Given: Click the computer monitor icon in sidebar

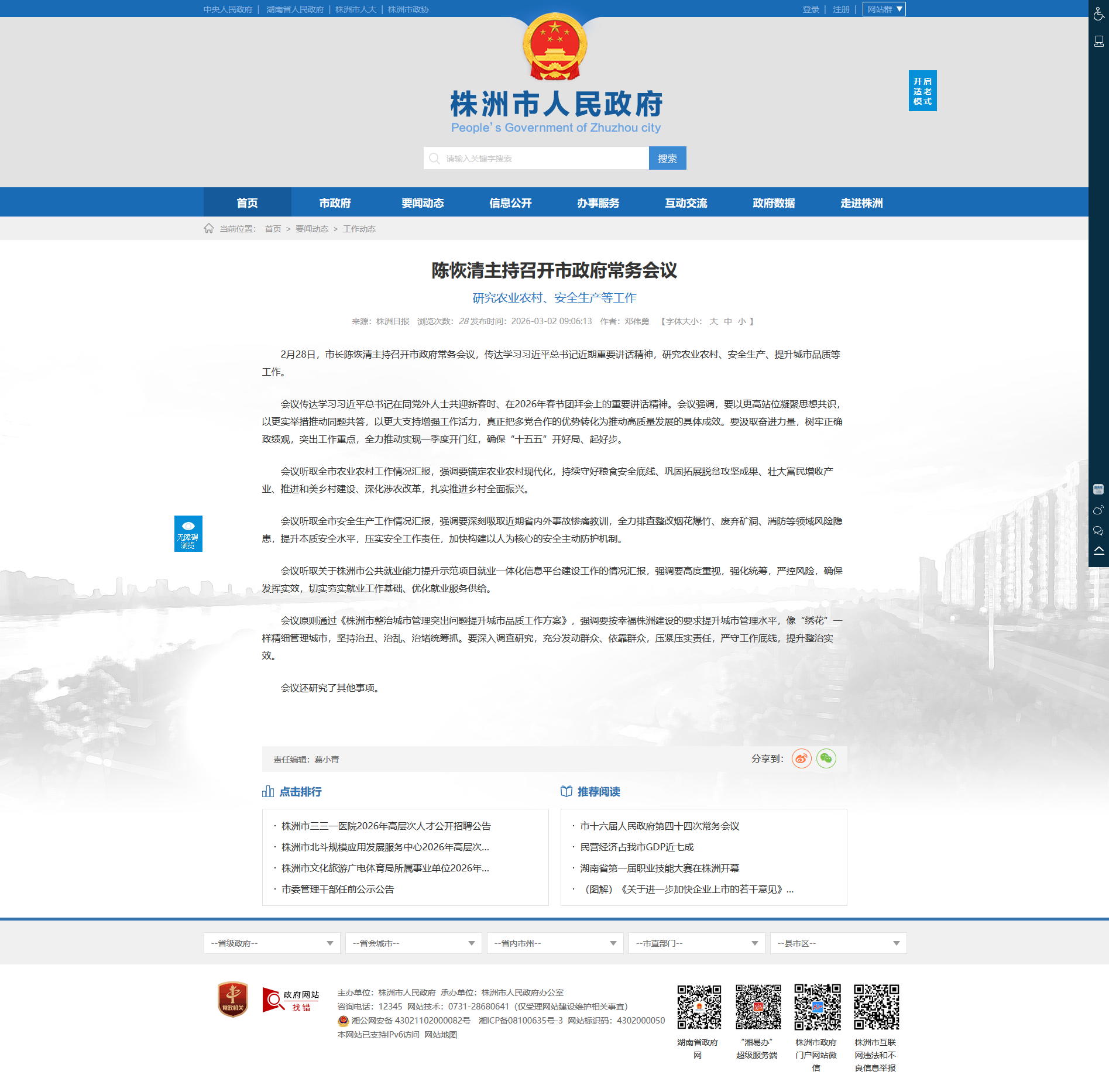Looking at the screenshot, I should coord(1098,41).
